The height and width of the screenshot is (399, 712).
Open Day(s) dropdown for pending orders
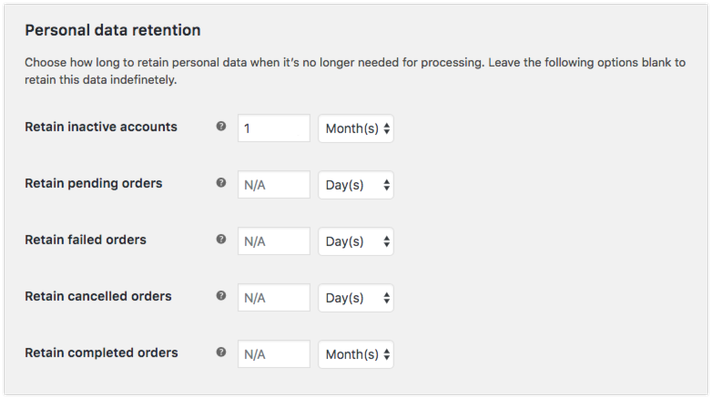pyautogui.click(x=356, y=185)
